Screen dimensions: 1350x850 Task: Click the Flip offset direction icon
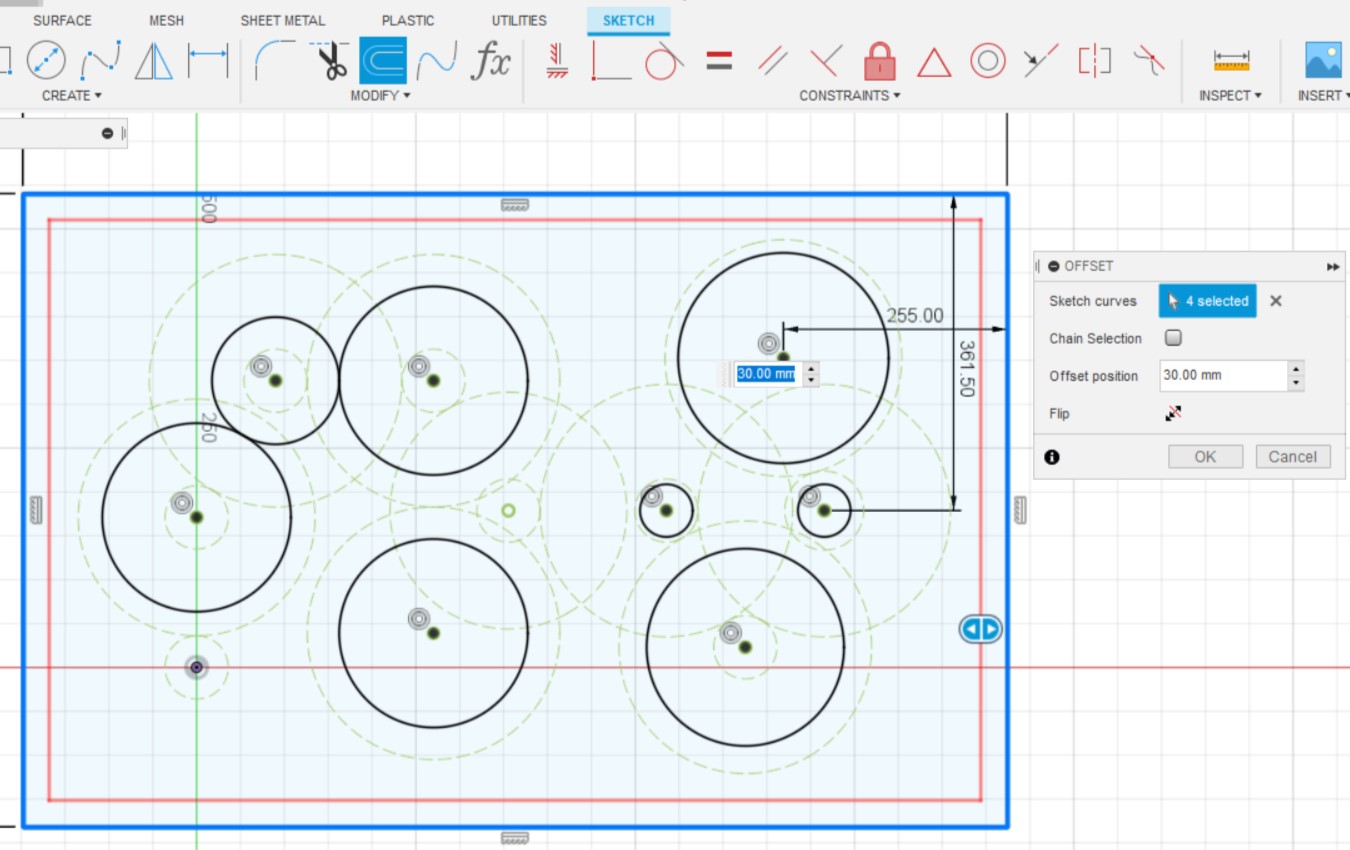coord(1173,413)
